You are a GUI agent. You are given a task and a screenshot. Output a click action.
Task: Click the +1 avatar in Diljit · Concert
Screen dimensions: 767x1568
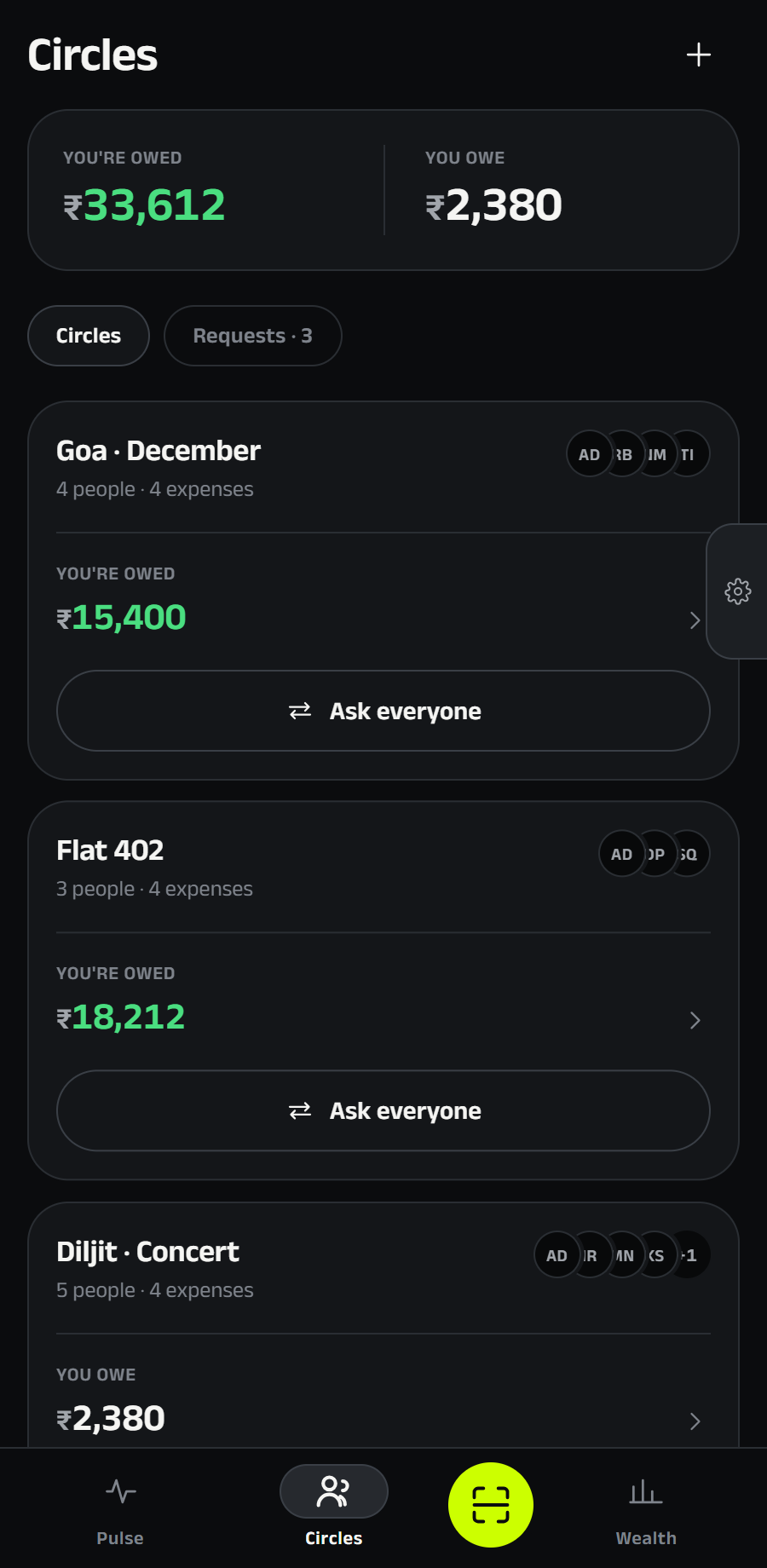(689, 1255)
